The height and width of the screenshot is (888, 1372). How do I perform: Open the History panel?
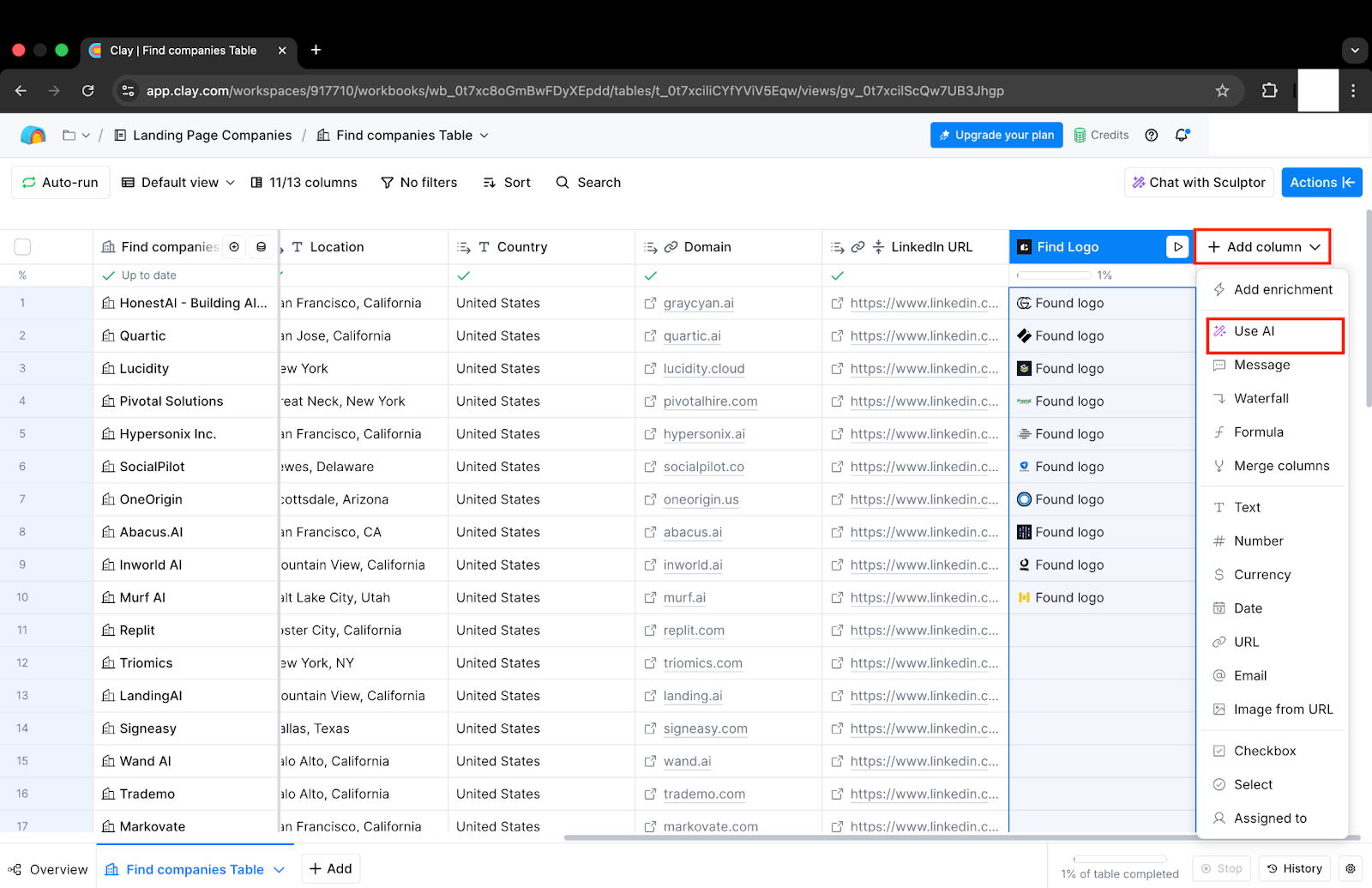(x=1295, y=868)
